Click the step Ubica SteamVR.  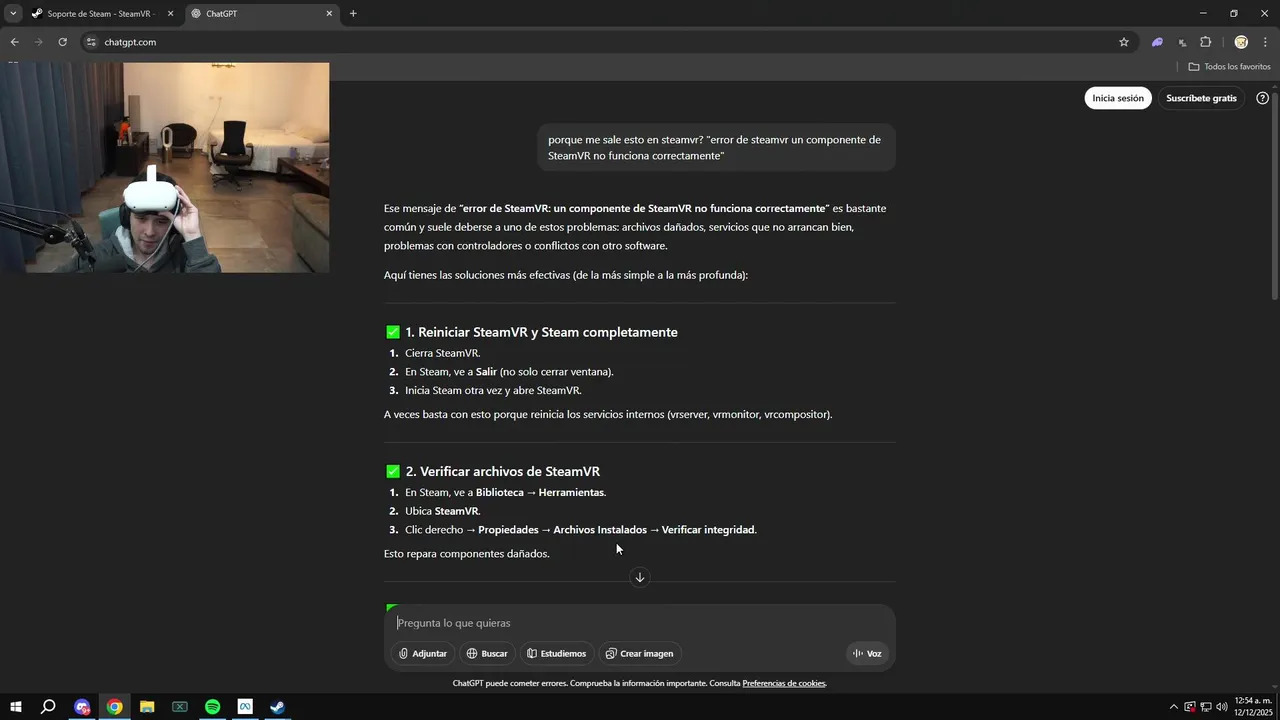(x=442, y=511)
